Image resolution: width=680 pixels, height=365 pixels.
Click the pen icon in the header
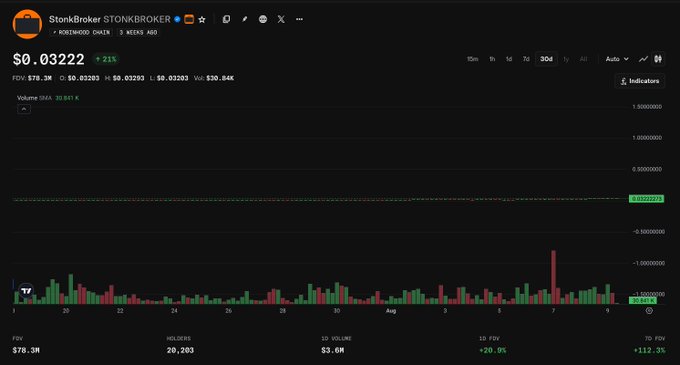coord(245,19)
